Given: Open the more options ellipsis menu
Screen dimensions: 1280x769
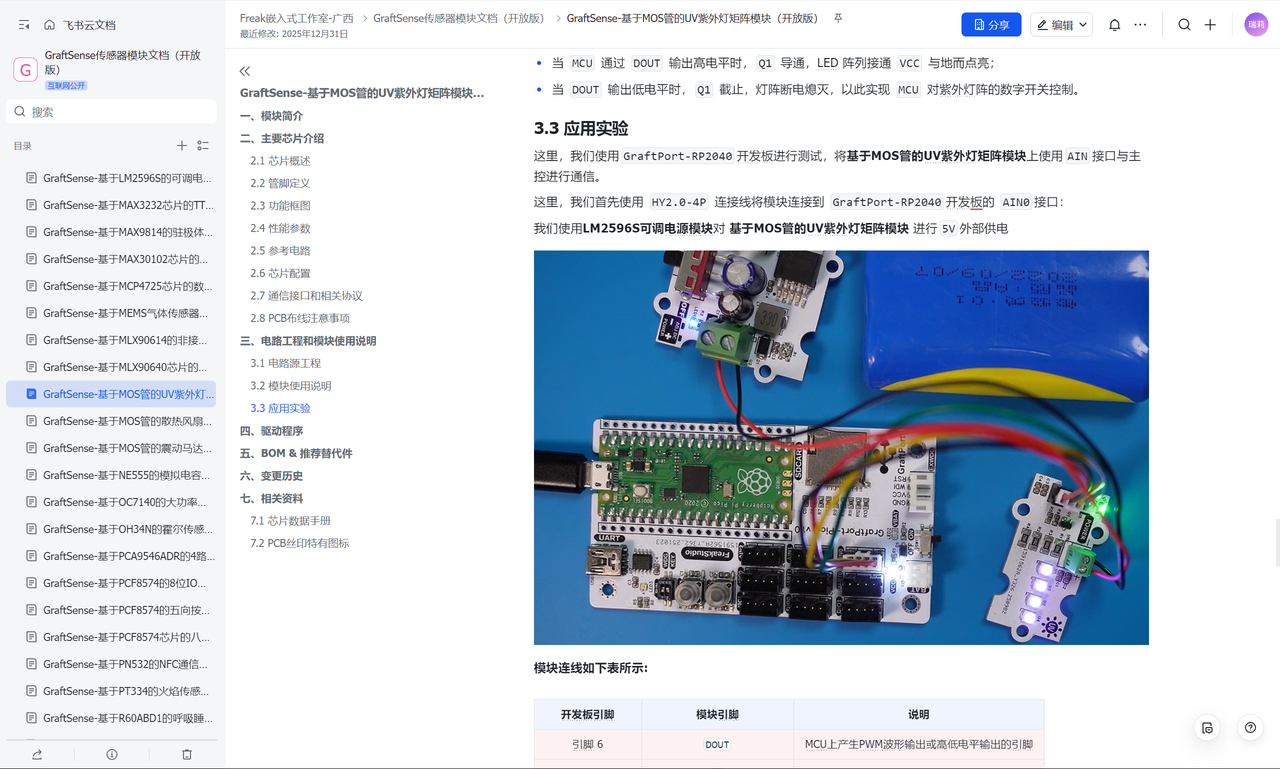Looking at the screenshot, I should click(1140, 25).
